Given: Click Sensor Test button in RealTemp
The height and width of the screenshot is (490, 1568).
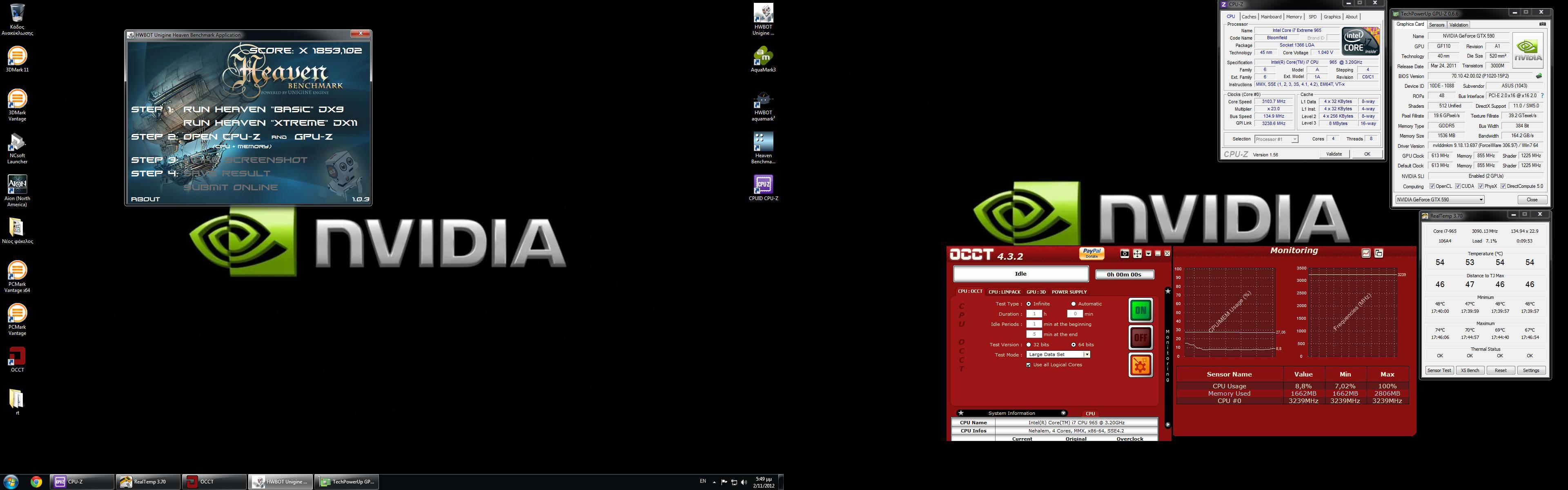Looking at the screenshot, I should point(1439,370).
